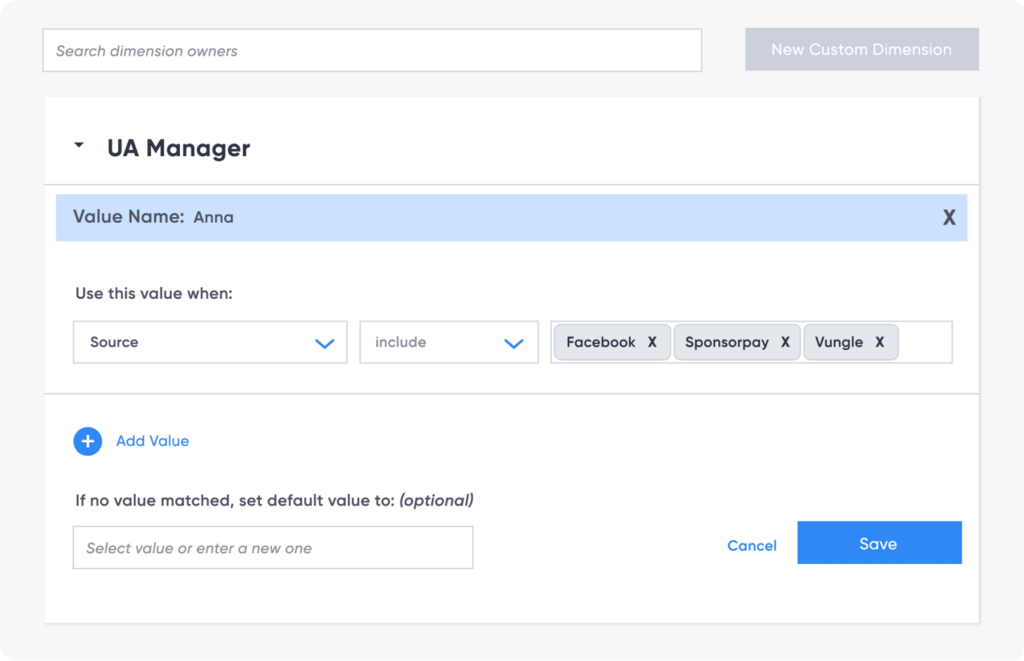Click the Save button
1024x661 pixels.
(x=878, y=542)
